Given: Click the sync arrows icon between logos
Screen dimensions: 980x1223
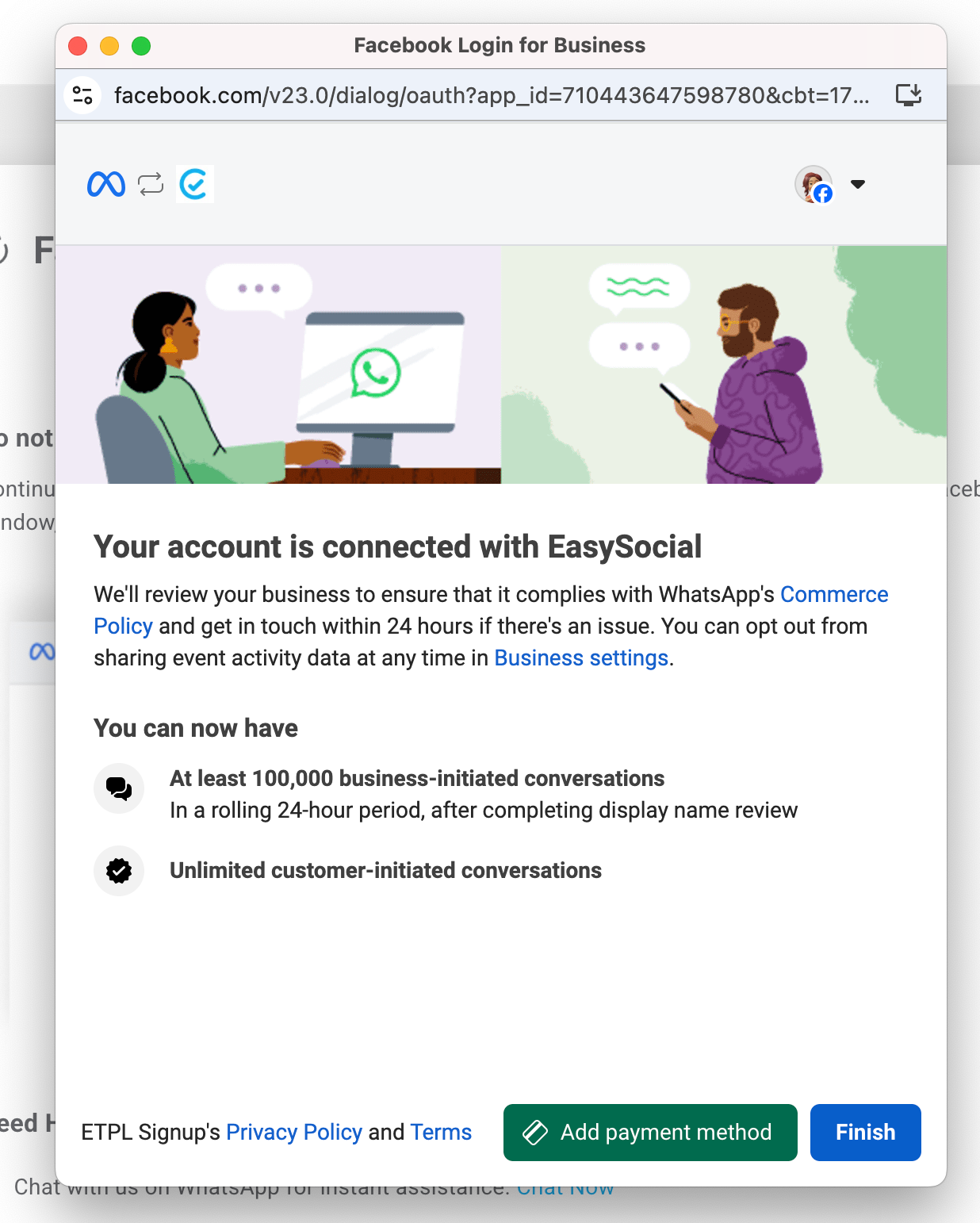Looking at the screenshot, I should coord(151,184).
